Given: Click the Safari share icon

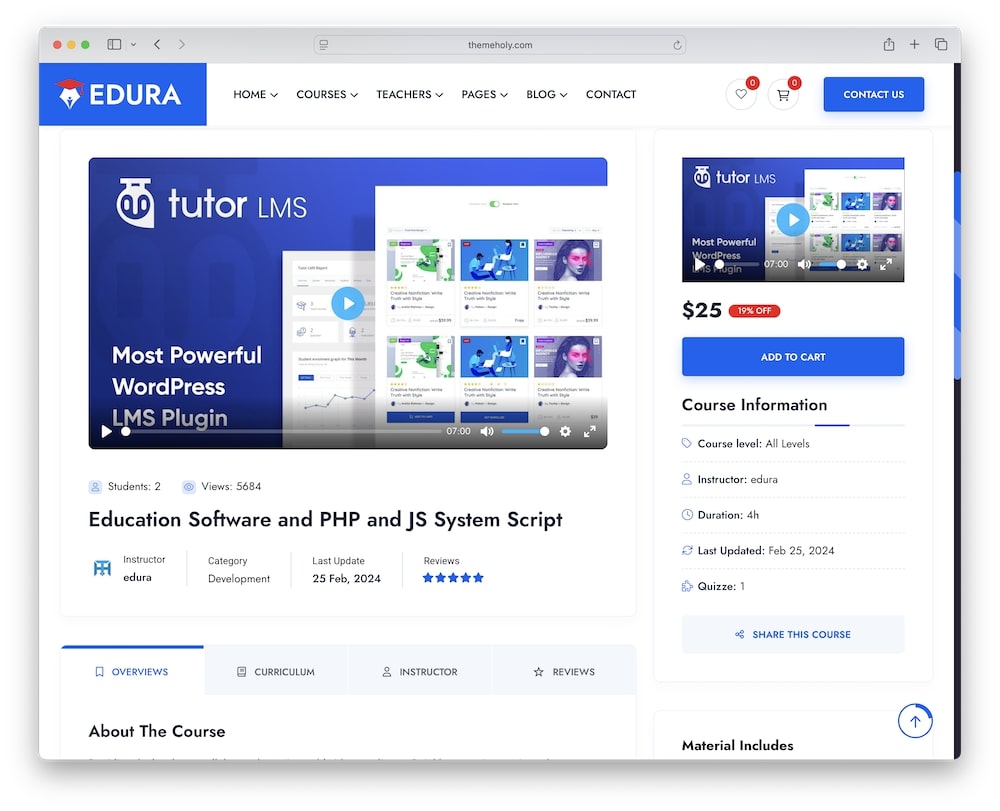Looking at the screenshot, I should tap(888, 44).
